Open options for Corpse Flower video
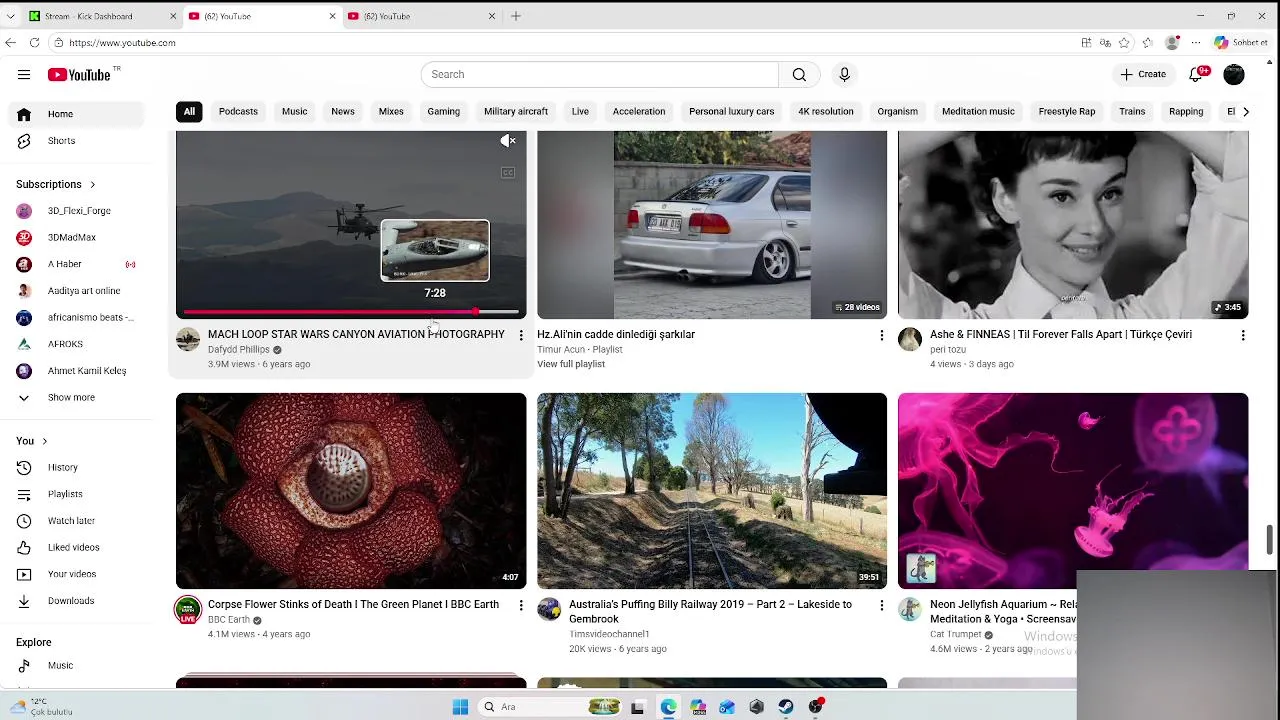The width and height of the screenshot is (1280, 720). (521, 605)
